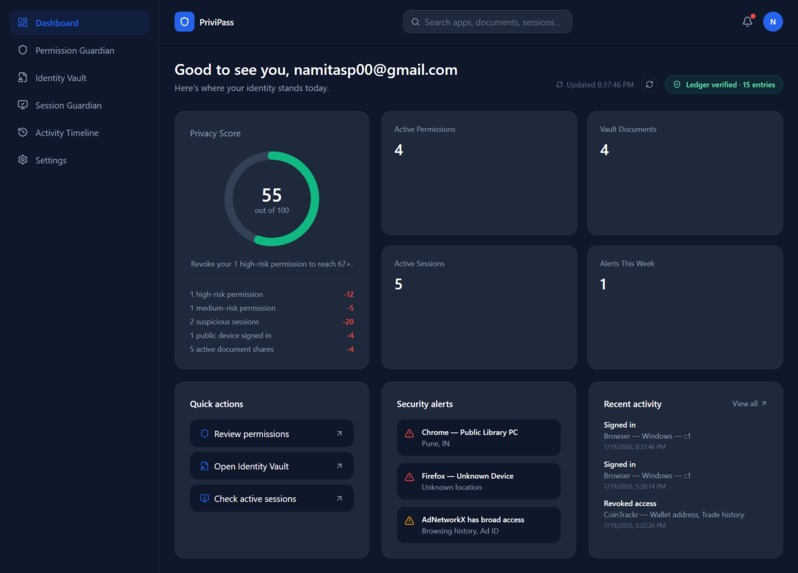Click the Ledger verified shield-check icon
Image resolution: width=798 pixels, height=573 pixels.
pyautogui.click(x=677, y=84)
